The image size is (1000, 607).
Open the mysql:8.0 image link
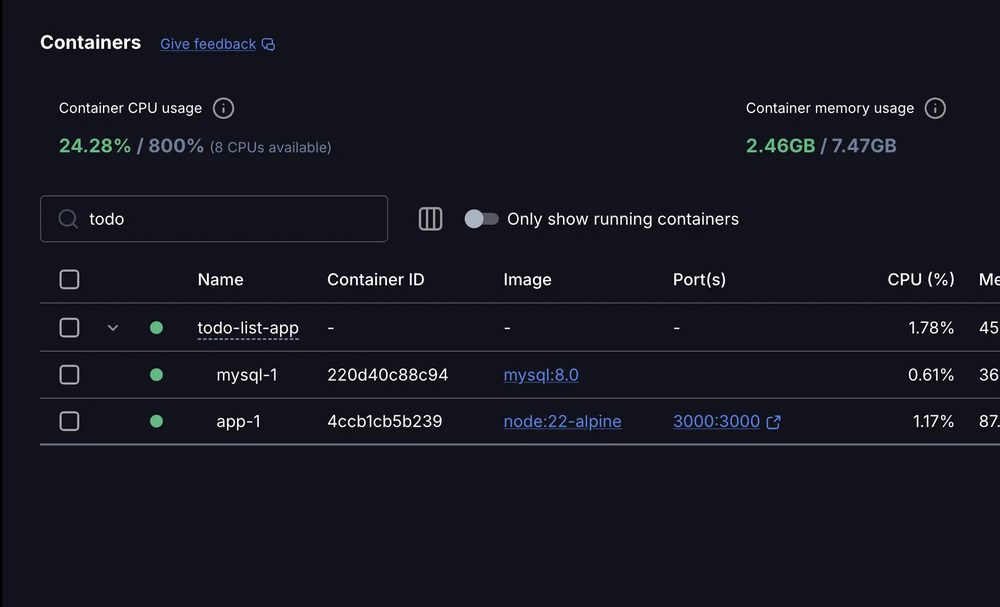[541, 375]
